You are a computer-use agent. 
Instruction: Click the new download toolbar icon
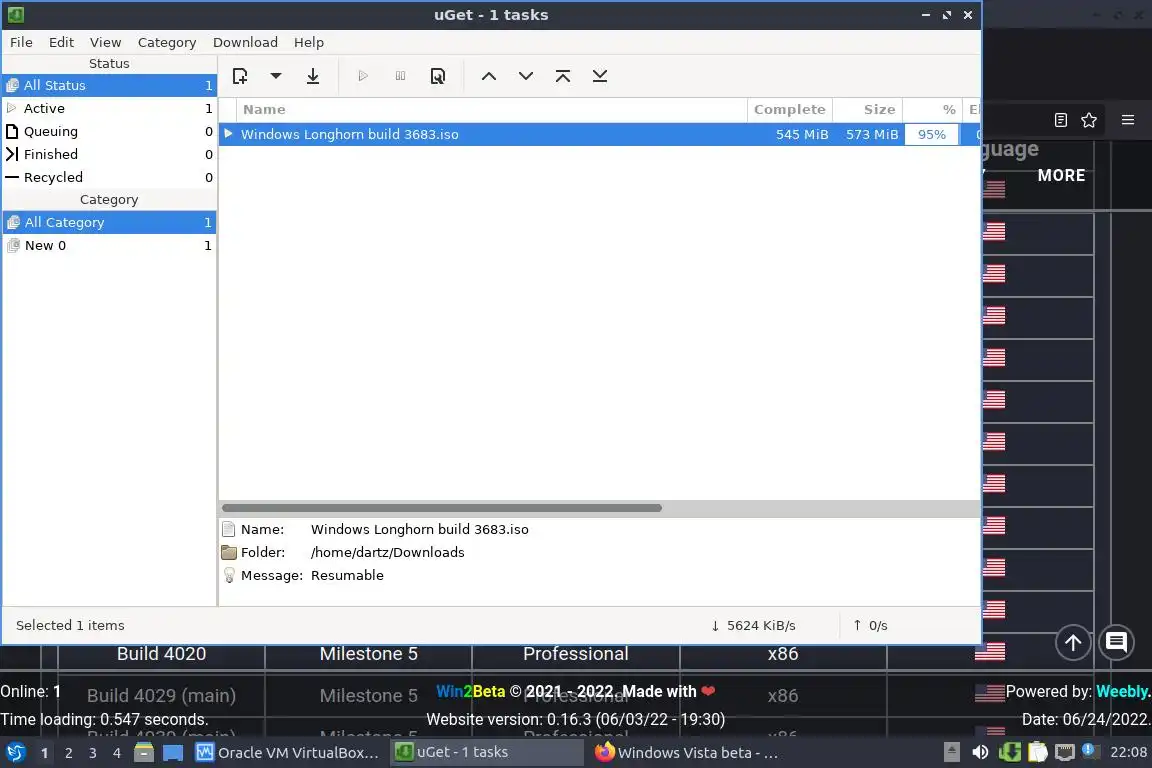240,76
